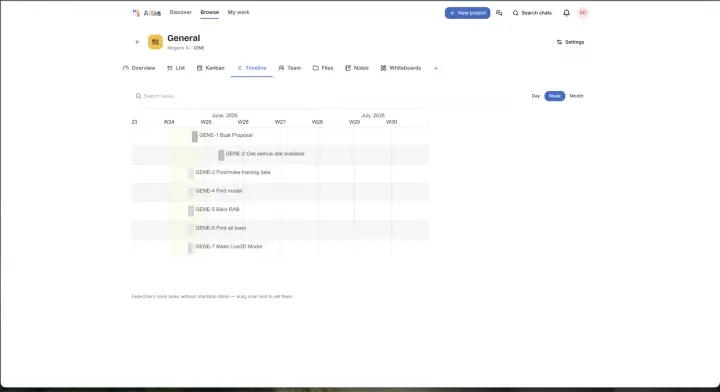Switch to the Kanban tab

coord(211,68)
